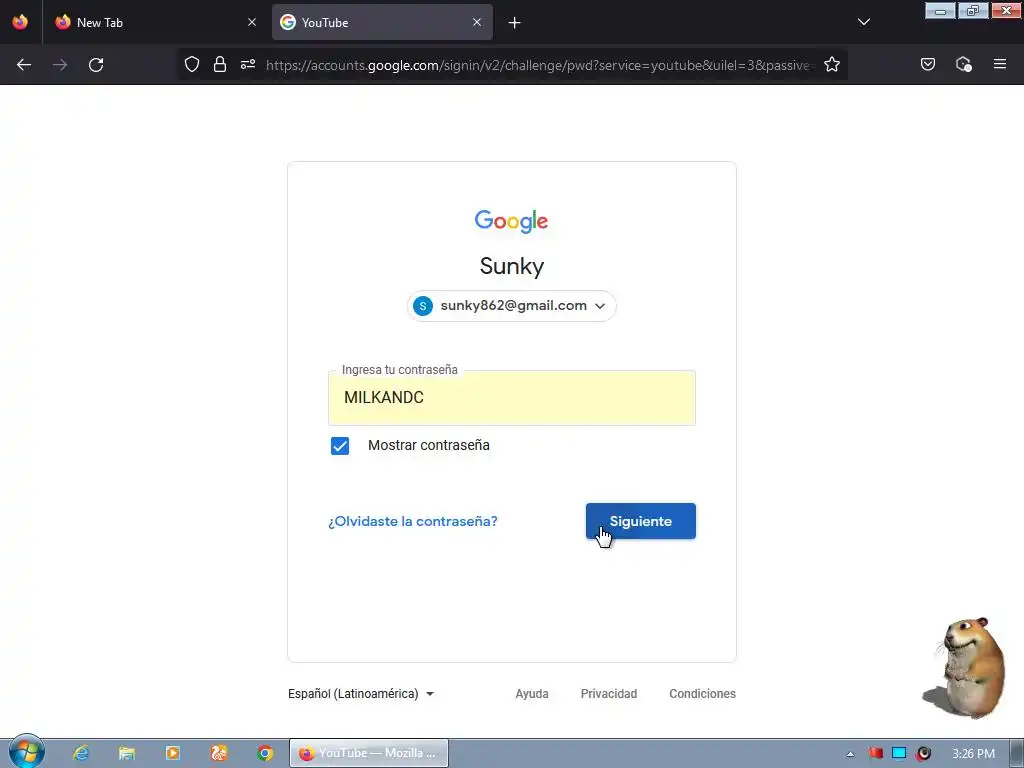
Task: Open the media player taskbar icon
Action: [172, 753]
